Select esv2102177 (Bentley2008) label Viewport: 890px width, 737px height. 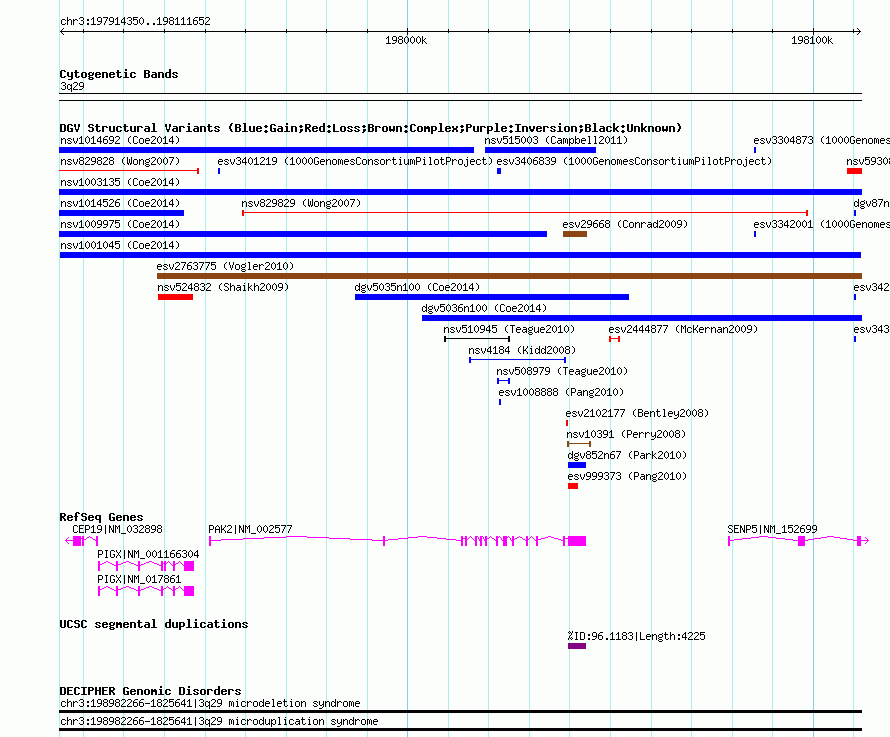coord(637,413)
